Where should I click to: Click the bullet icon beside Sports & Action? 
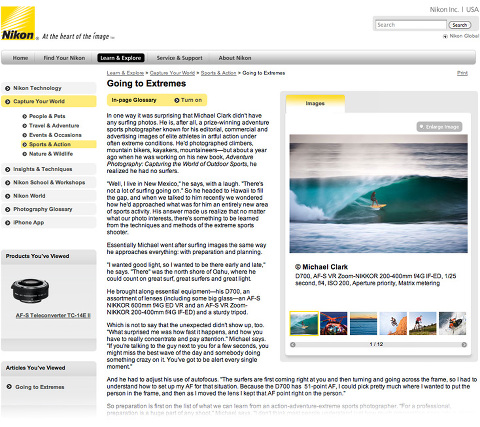coord(25,144)
